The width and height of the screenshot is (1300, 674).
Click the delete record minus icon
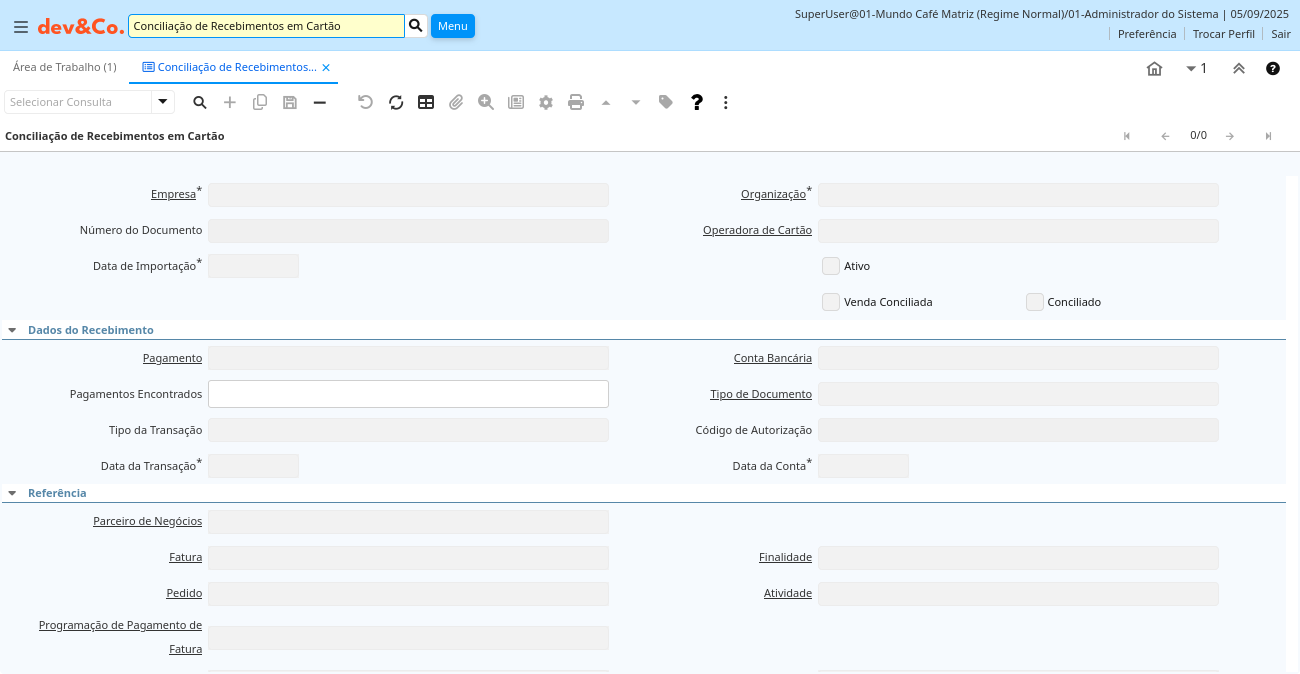click(x=320, y=102)
